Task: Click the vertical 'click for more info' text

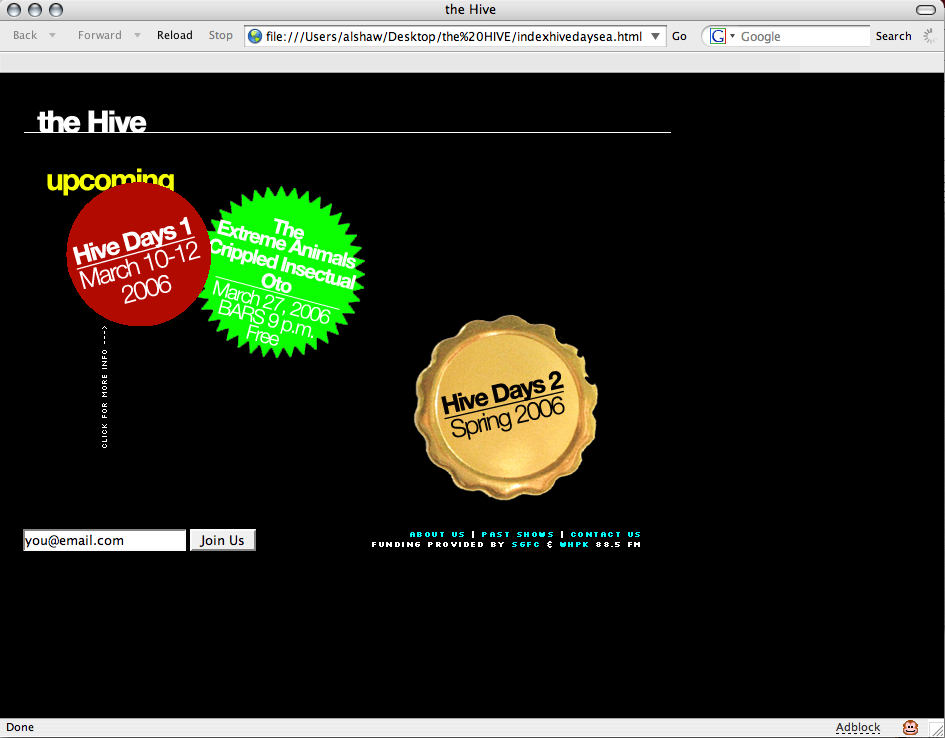Action: 105,387
